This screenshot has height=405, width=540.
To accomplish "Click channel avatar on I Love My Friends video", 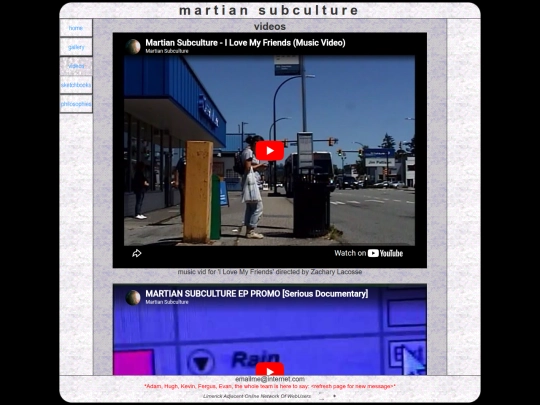I will [133, 46].
